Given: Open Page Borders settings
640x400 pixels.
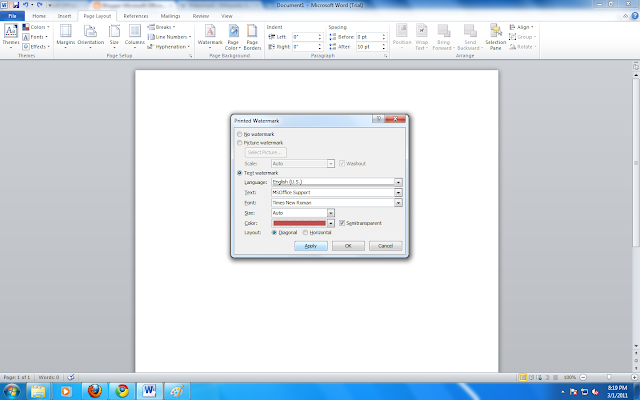Looking at the screenshot, I should pos(252,37).
